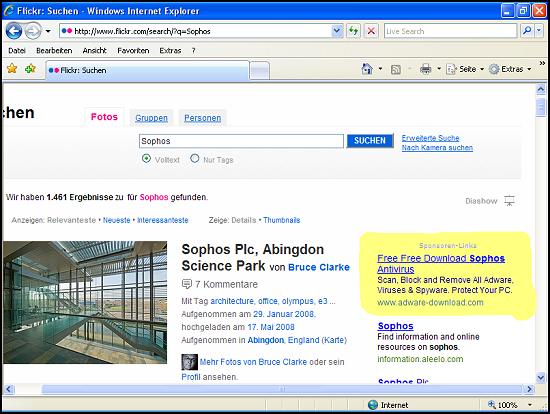The image size is (550, 414).
Task: Click the vertical scrollbar down arrow
Action: (541, 378)
